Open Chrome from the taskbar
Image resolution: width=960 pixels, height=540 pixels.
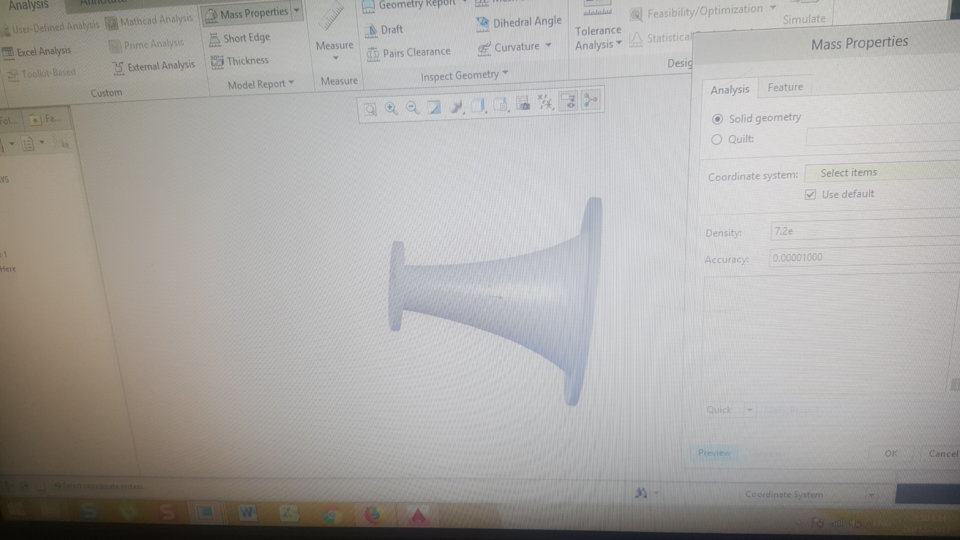[331, 514]
